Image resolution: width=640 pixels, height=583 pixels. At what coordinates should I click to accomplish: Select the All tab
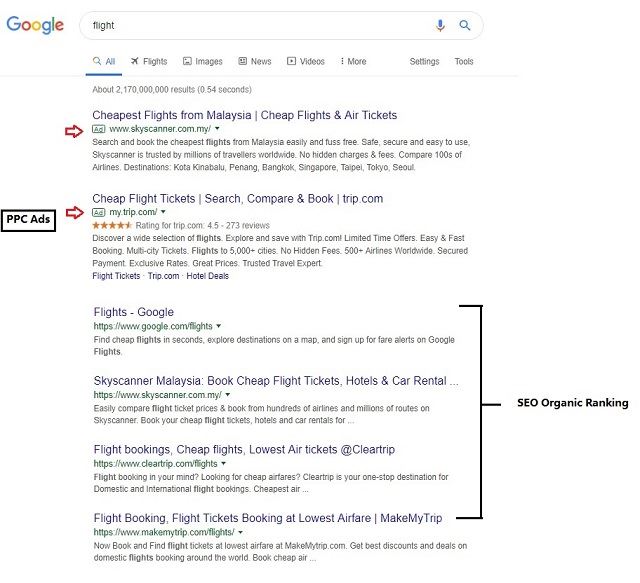coord(104,61)
